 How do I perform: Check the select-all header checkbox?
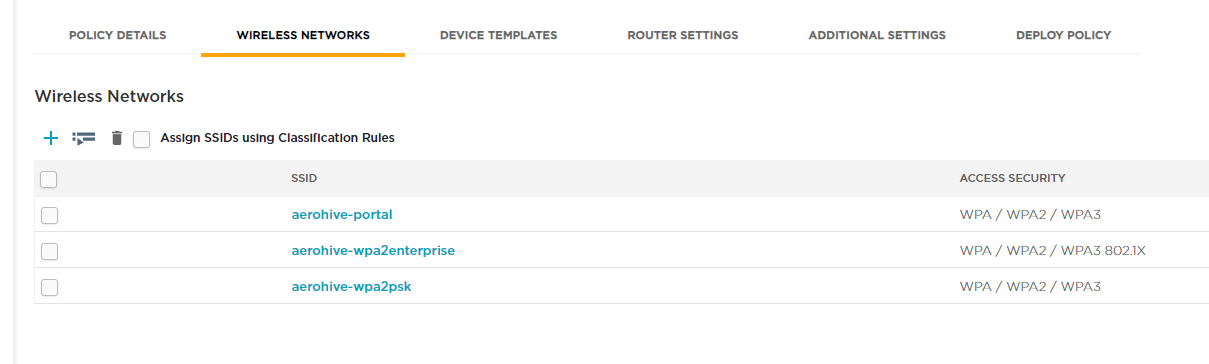point(49,179)
